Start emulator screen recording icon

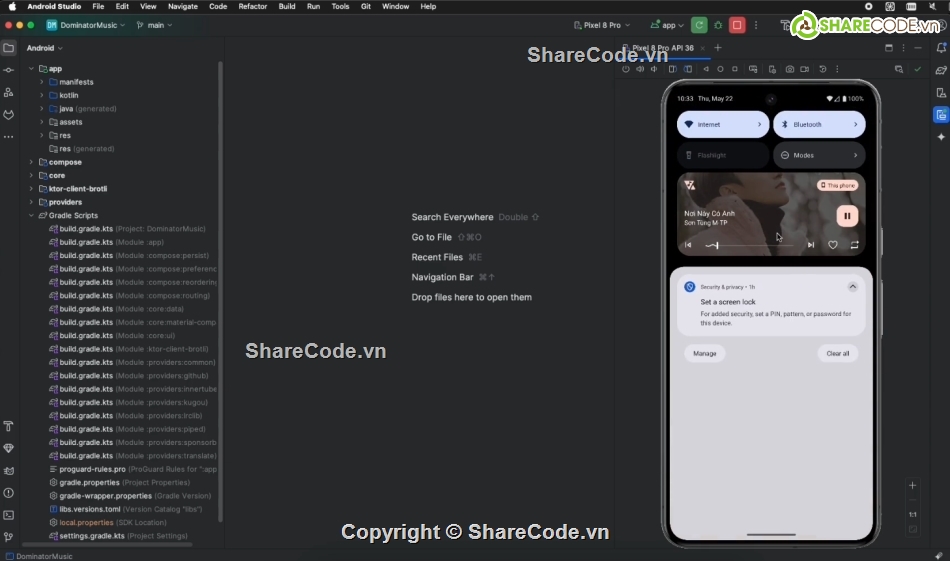pos(805,69)
